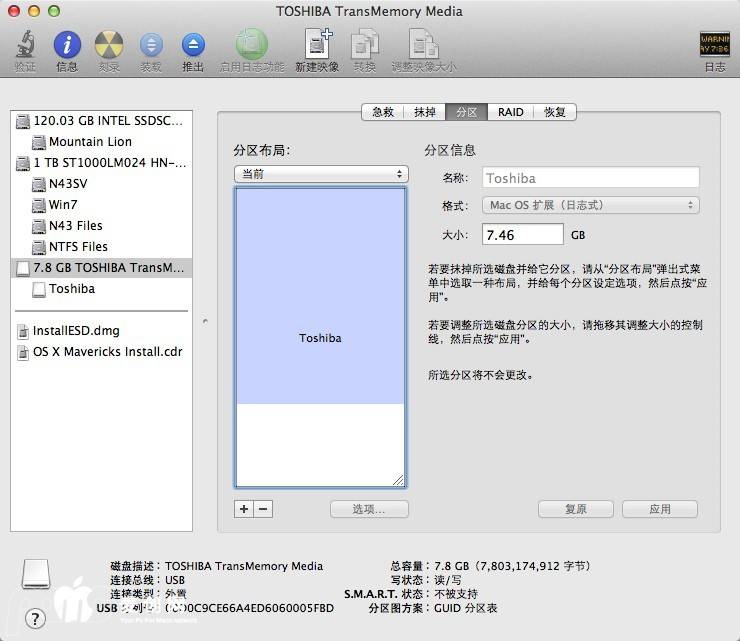
Task: Click the Eject toolbar icon
Action: click(193, 46)
